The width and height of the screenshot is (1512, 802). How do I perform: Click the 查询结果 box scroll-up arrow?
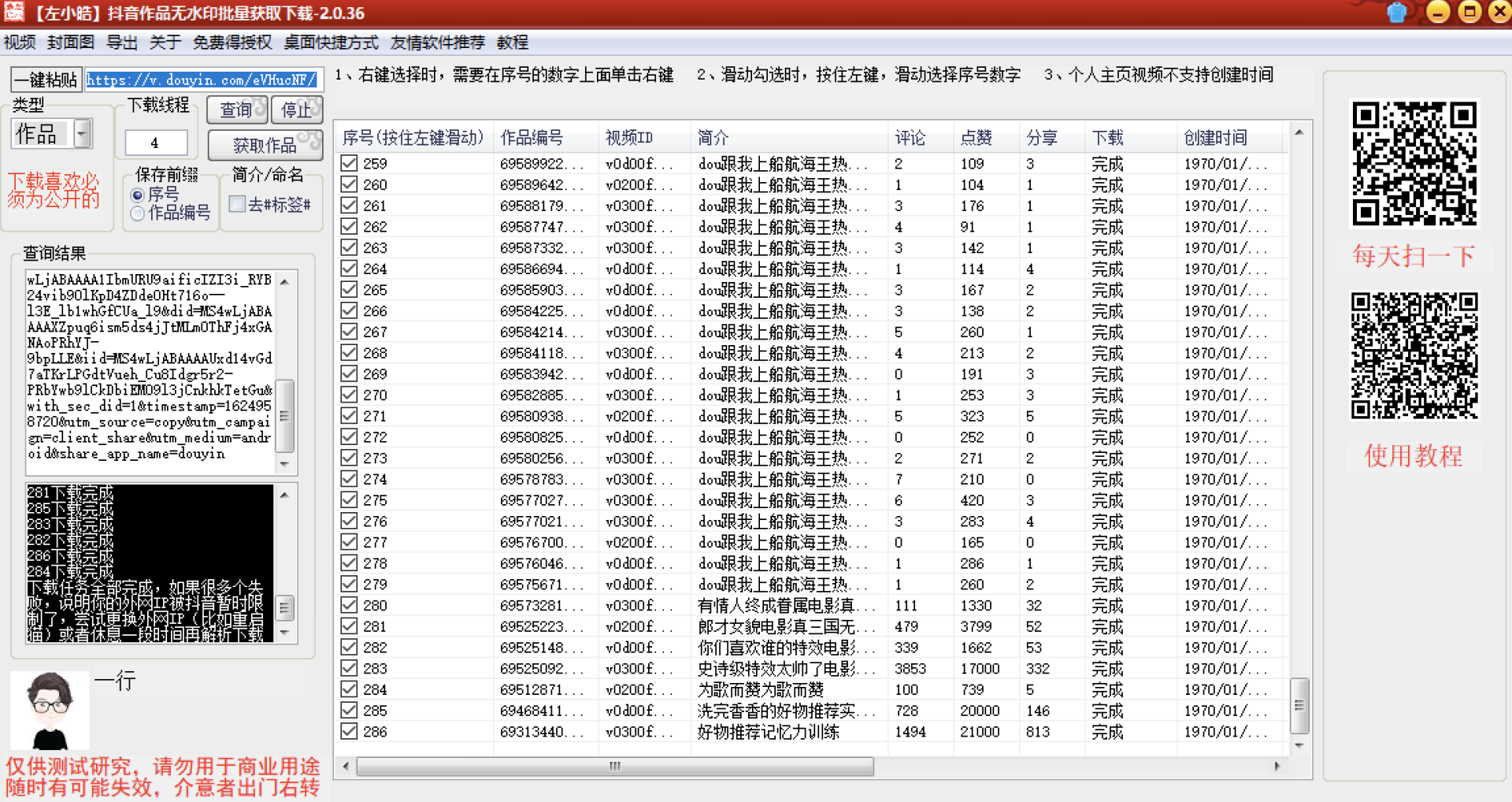click(x=285, y=281)
